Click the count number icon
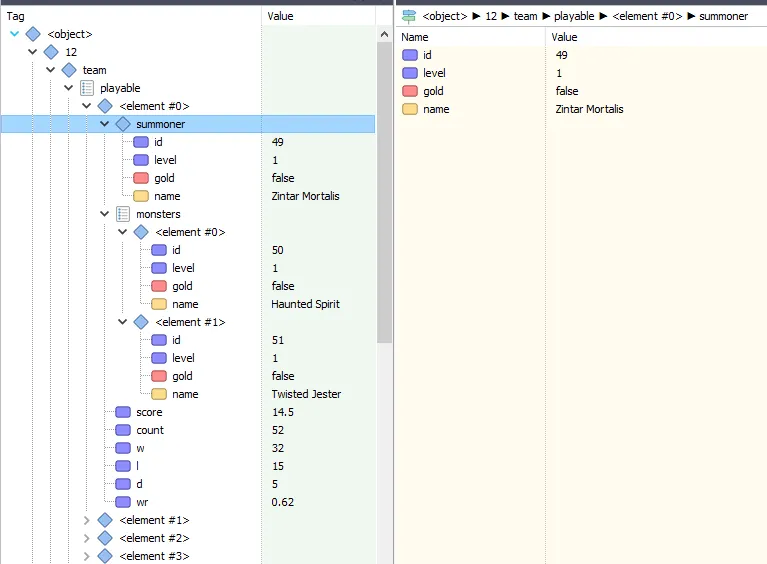 123,430
